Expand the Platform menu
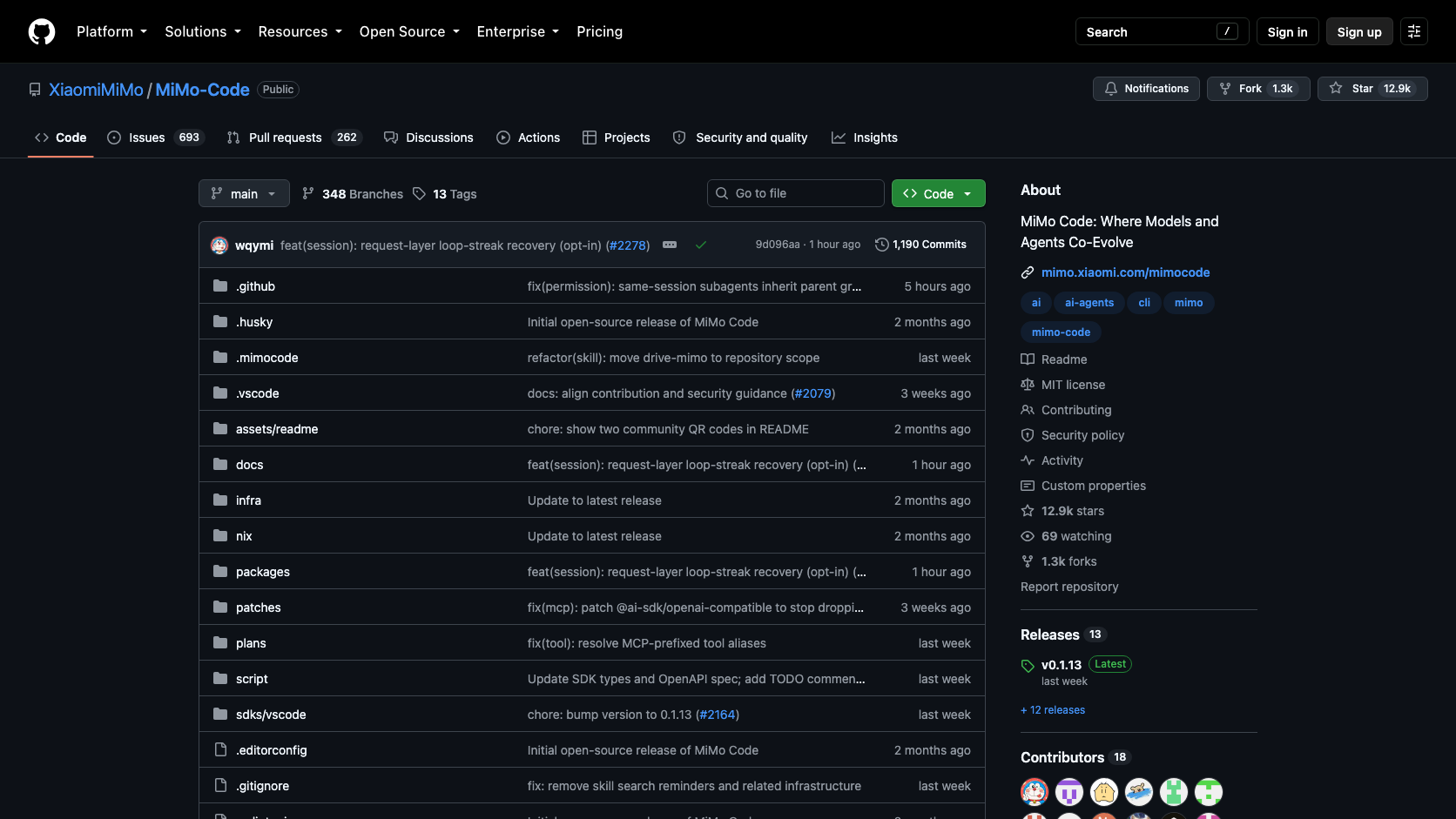The height and width of the screenshot is (819, 1456). pyautogui.click(x=111, y=31)
